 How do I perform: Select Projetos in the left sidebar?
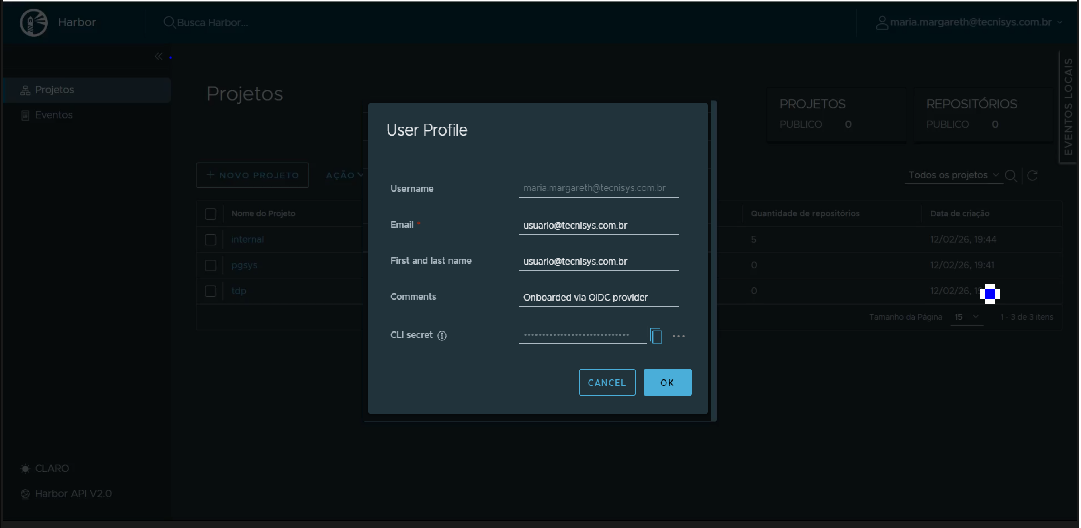[x=54, y=90]
